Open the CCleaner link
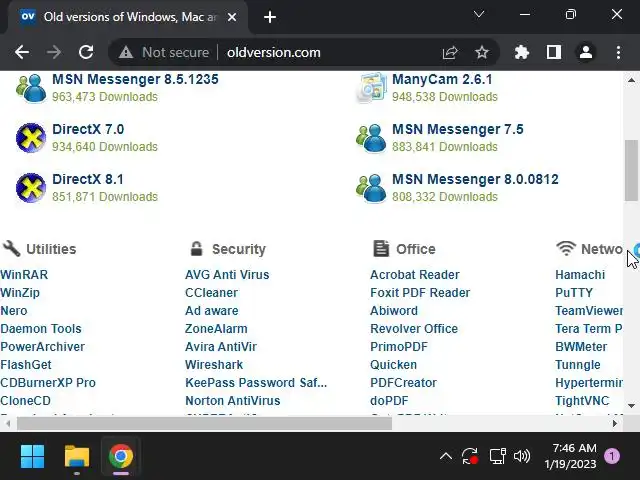Screen dimensions: 640x480 click(x=211, y=293)
